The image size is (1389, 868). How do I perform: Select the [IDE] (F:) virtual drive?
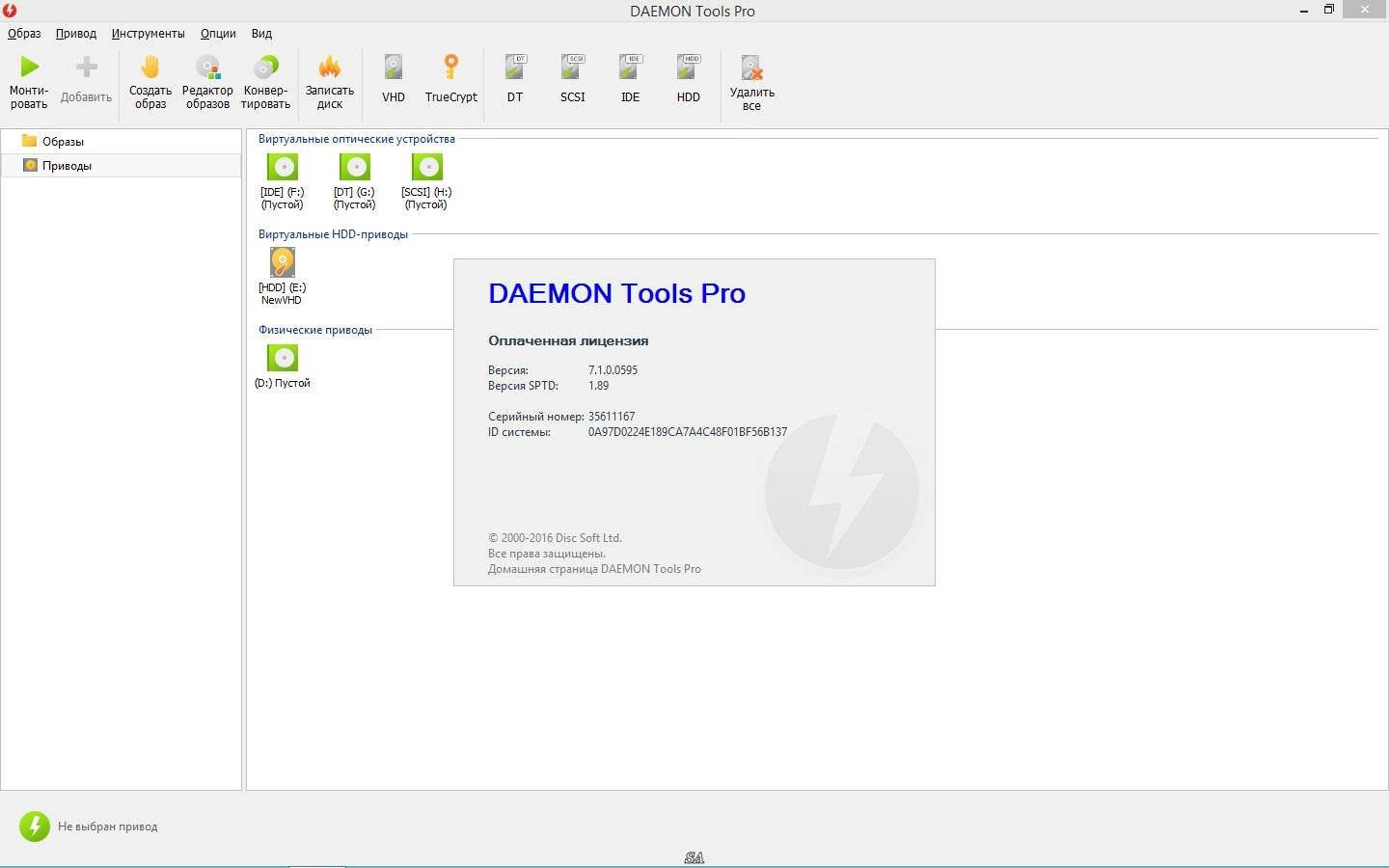coord(282,181)
